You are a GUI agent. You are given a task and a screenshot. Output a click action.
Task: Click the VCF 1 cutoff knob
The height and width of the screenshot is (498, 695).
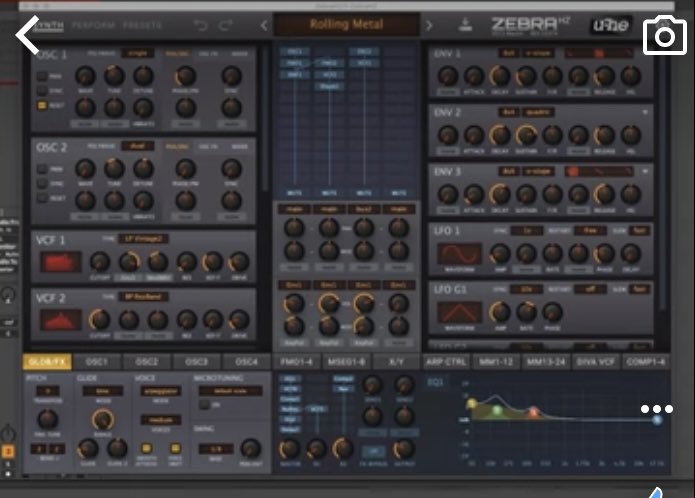[x=100, y=261]
